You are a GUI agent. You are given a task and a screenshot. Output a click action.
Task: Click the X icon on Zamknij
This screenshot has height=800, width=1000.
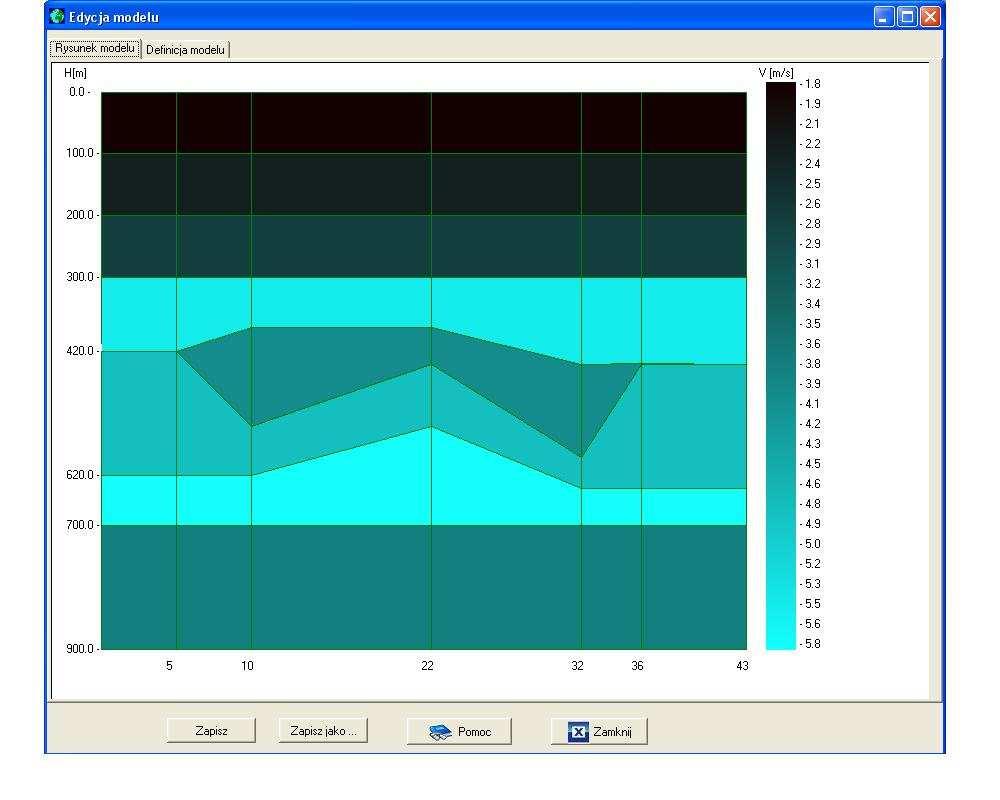click(578, 732)
